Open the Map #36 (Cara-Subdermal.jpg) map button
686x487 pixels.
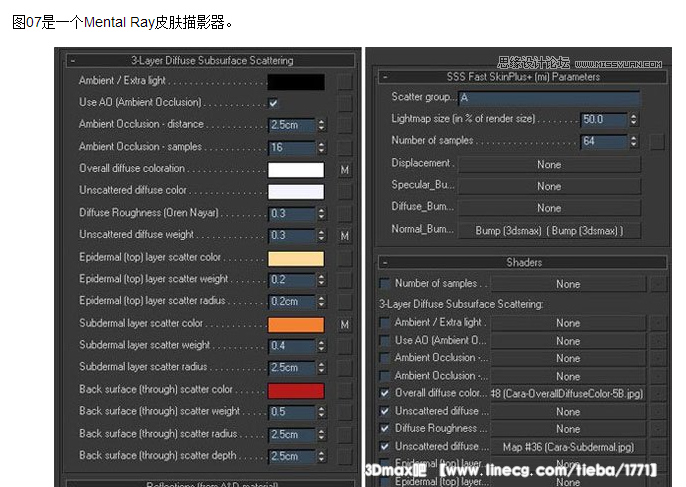568,447
